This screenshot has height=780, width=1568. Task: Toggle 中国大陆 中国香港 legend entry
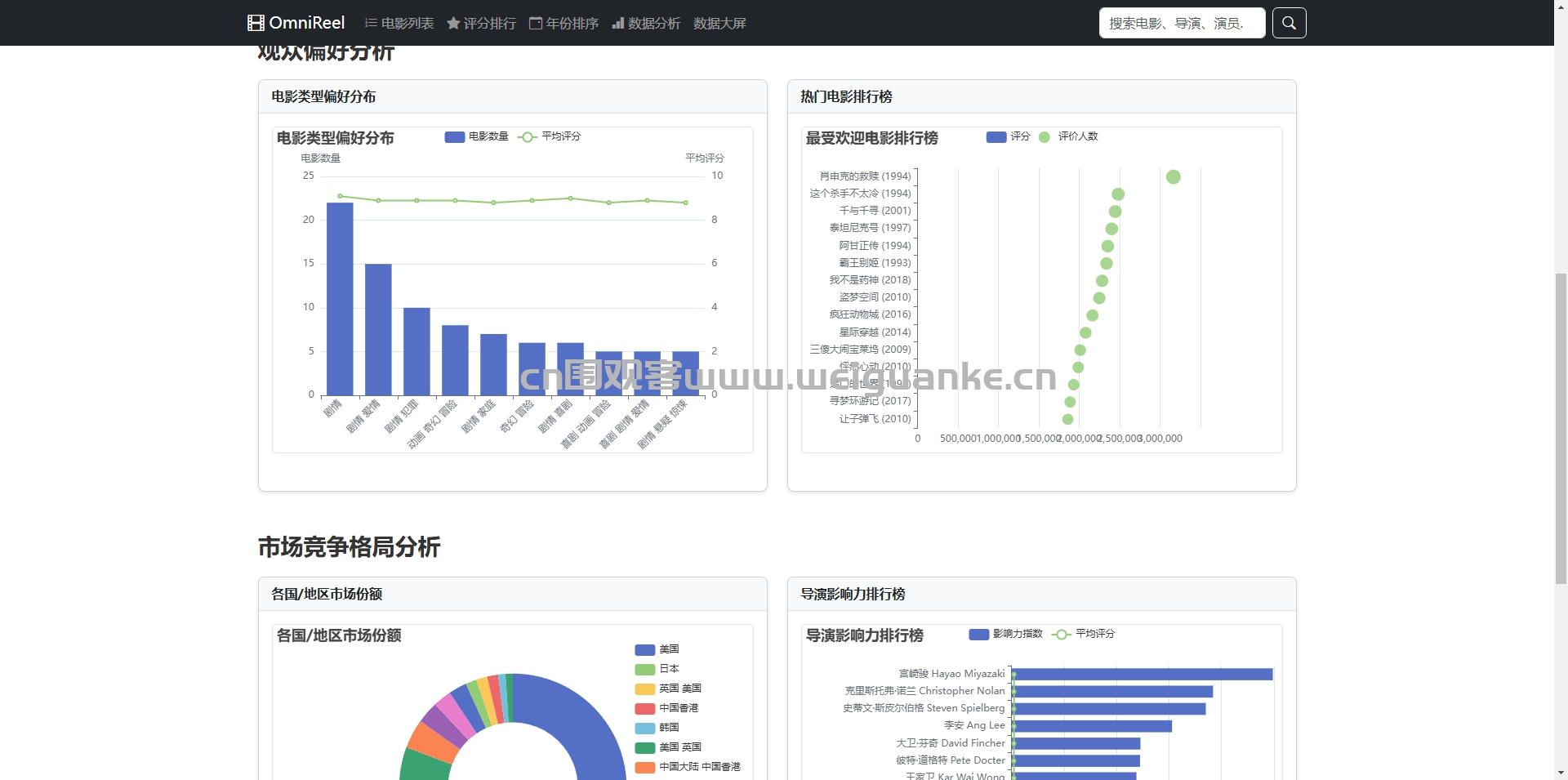688,767
